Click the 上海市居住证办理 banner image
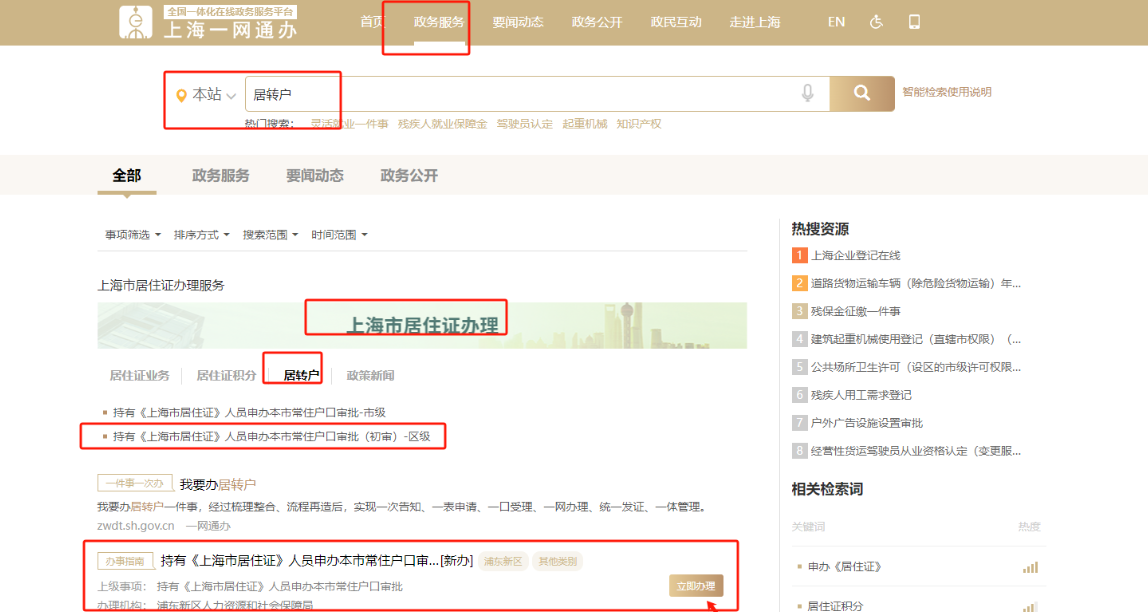1148x612 pixels. (421, 325)
